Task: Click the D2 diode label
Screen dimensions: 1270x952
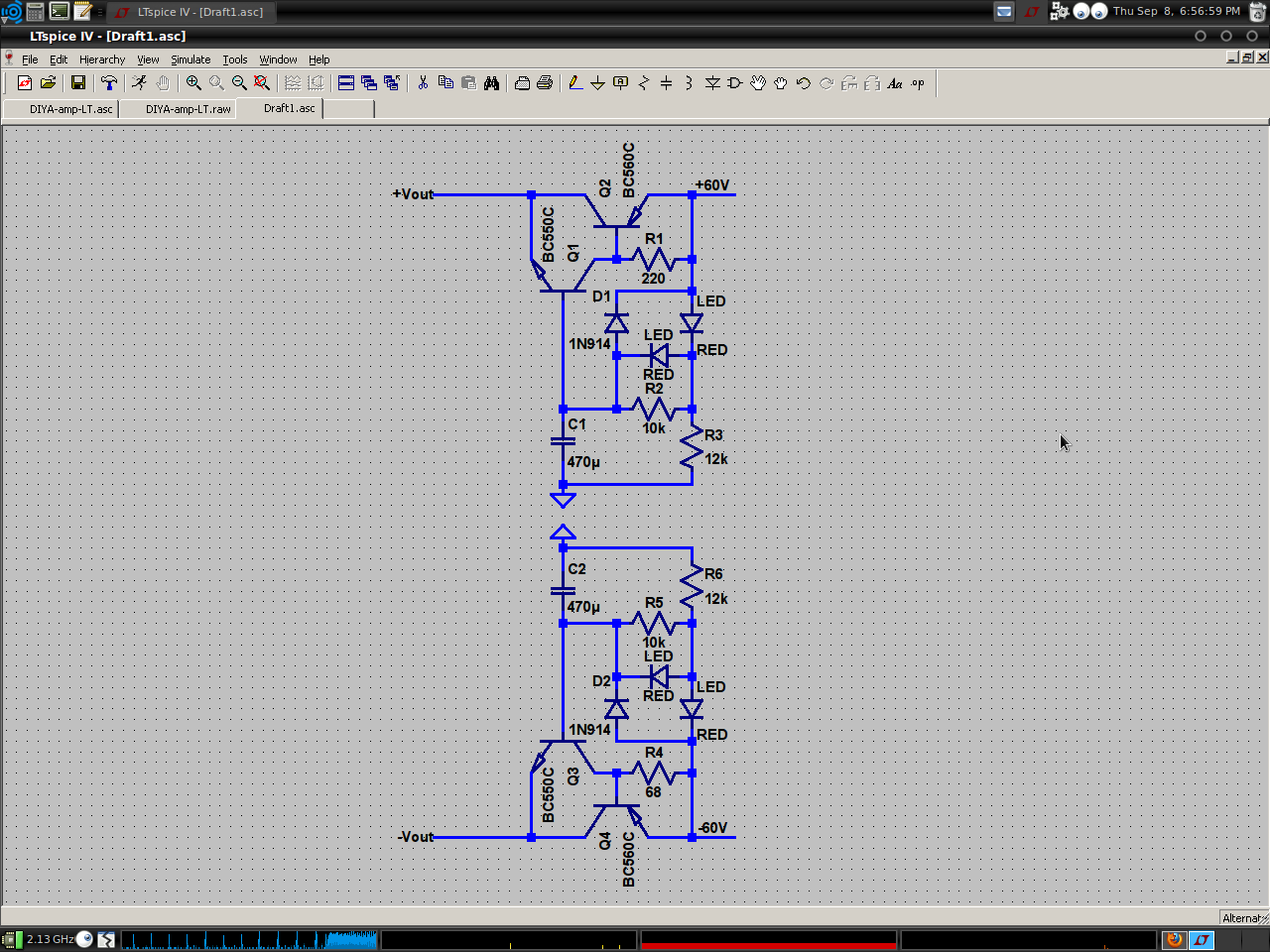Action: point(601,681)
